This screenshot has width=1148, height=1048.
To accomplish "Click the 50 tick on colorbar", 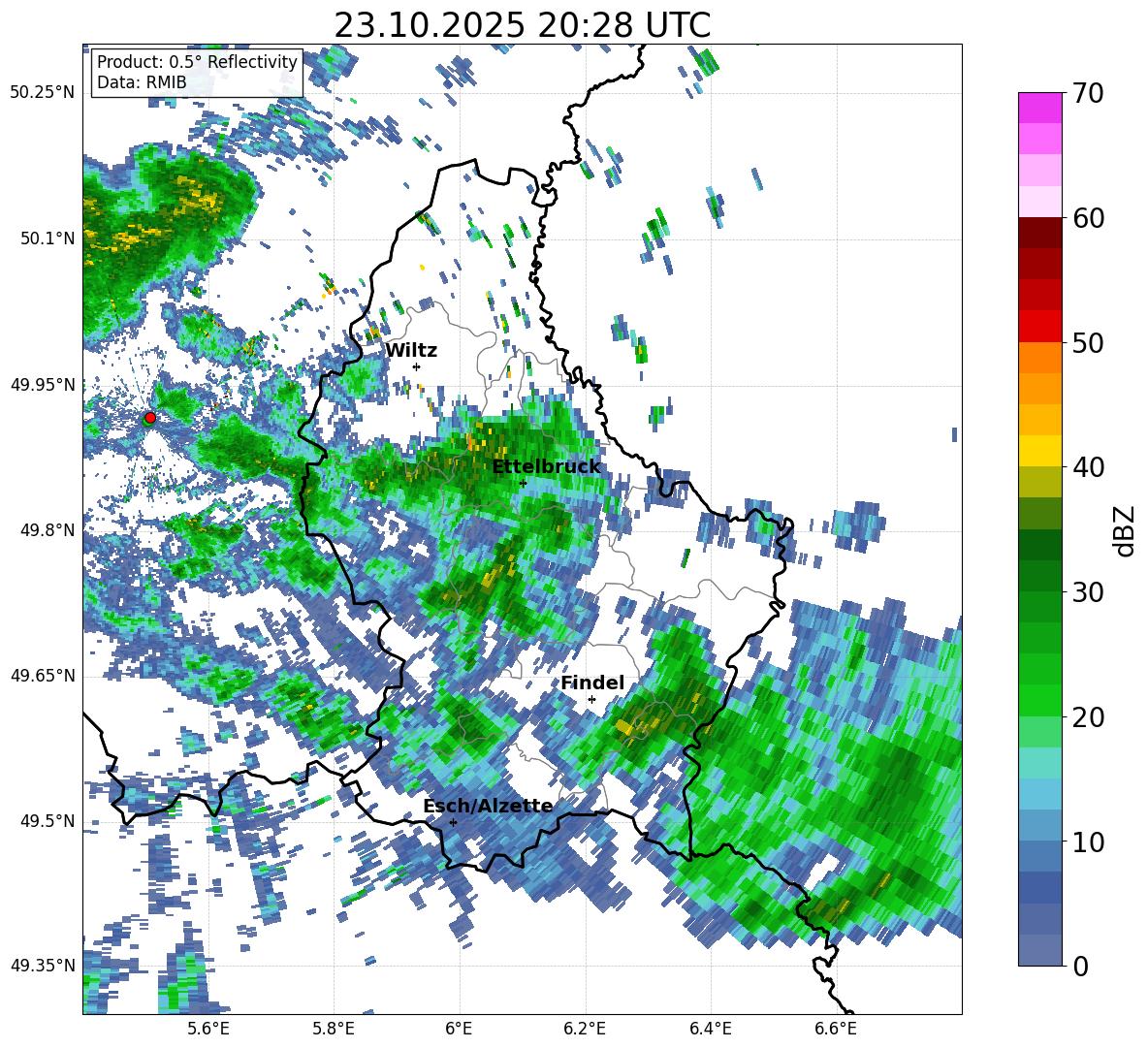I will click(1087, 342).
